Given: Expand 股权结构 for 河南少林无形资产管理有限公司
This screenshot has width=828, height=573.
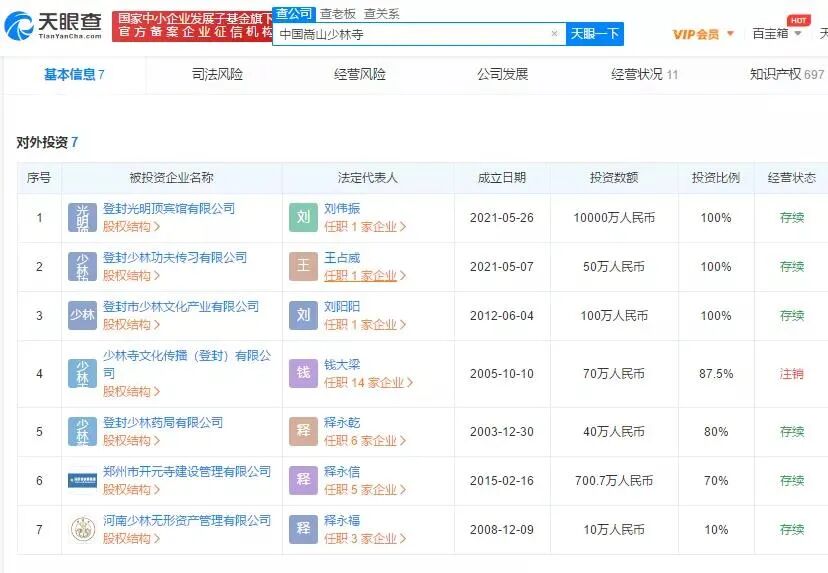Looking at the screenshot, I should click(x=131, y=539).
